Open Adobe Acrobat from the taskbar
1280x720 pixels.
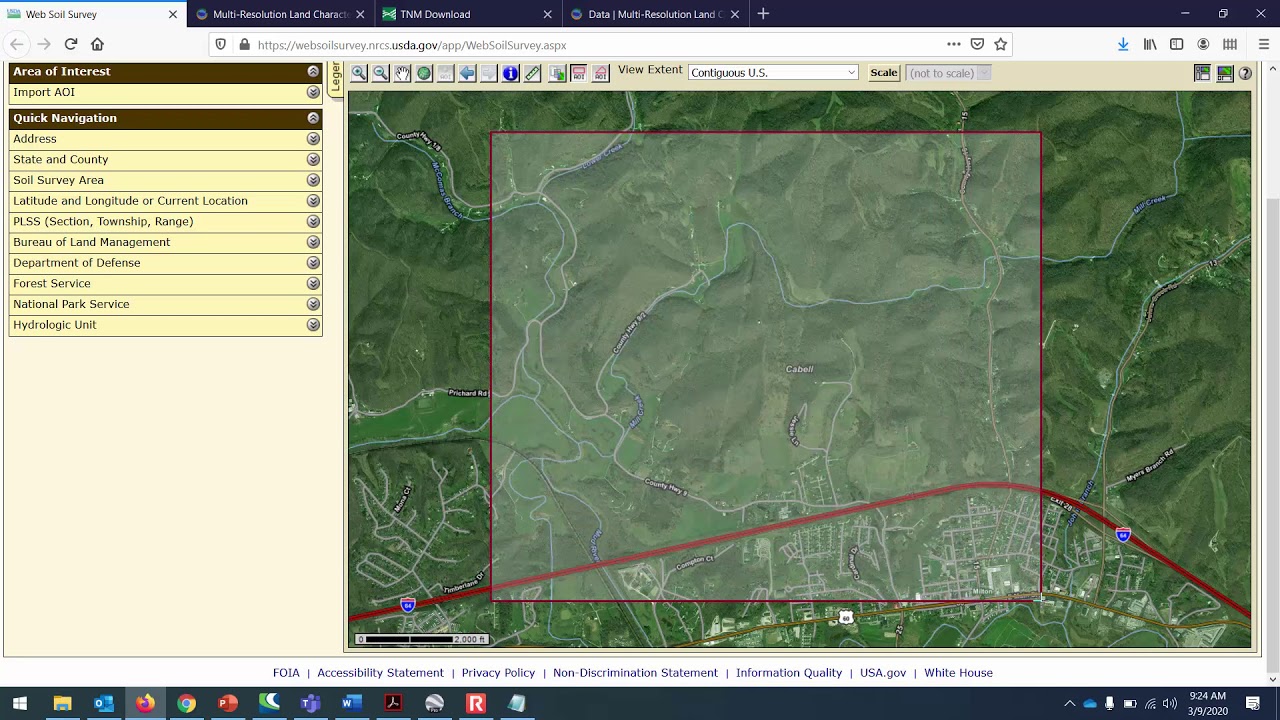click(393, 703)
